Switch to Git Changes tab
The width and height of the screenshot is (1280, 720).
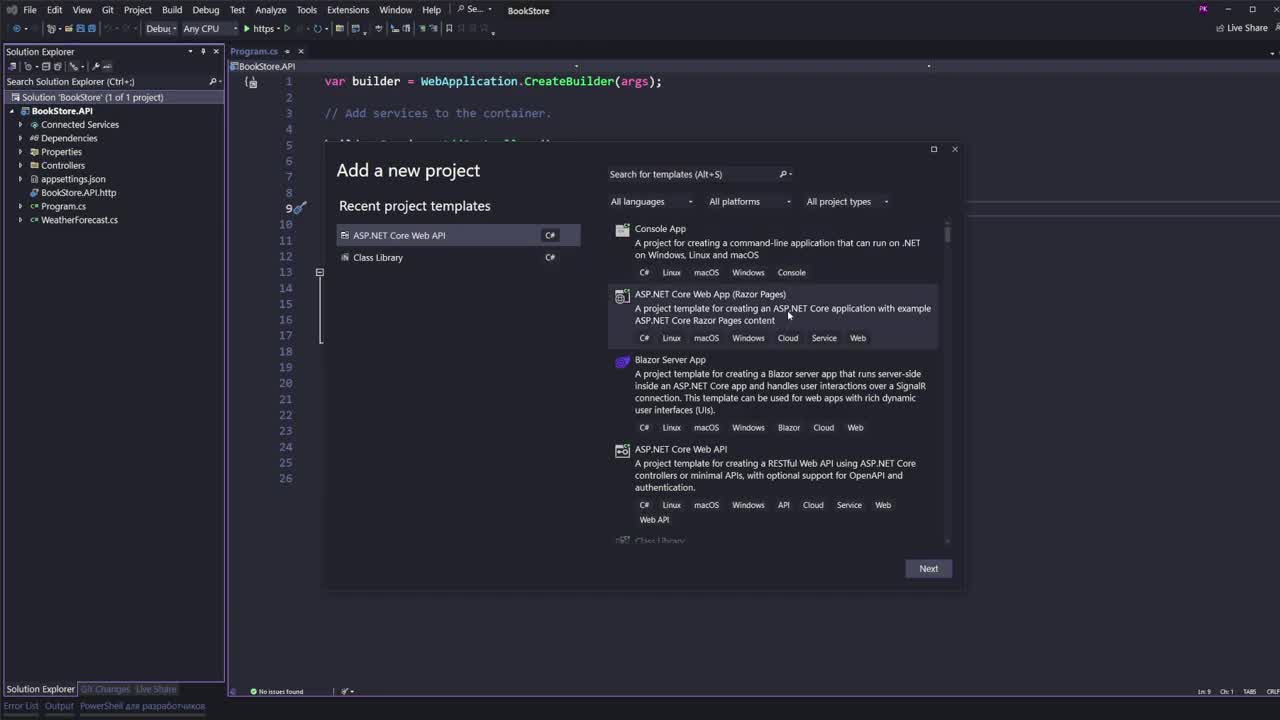pos(105,689)
